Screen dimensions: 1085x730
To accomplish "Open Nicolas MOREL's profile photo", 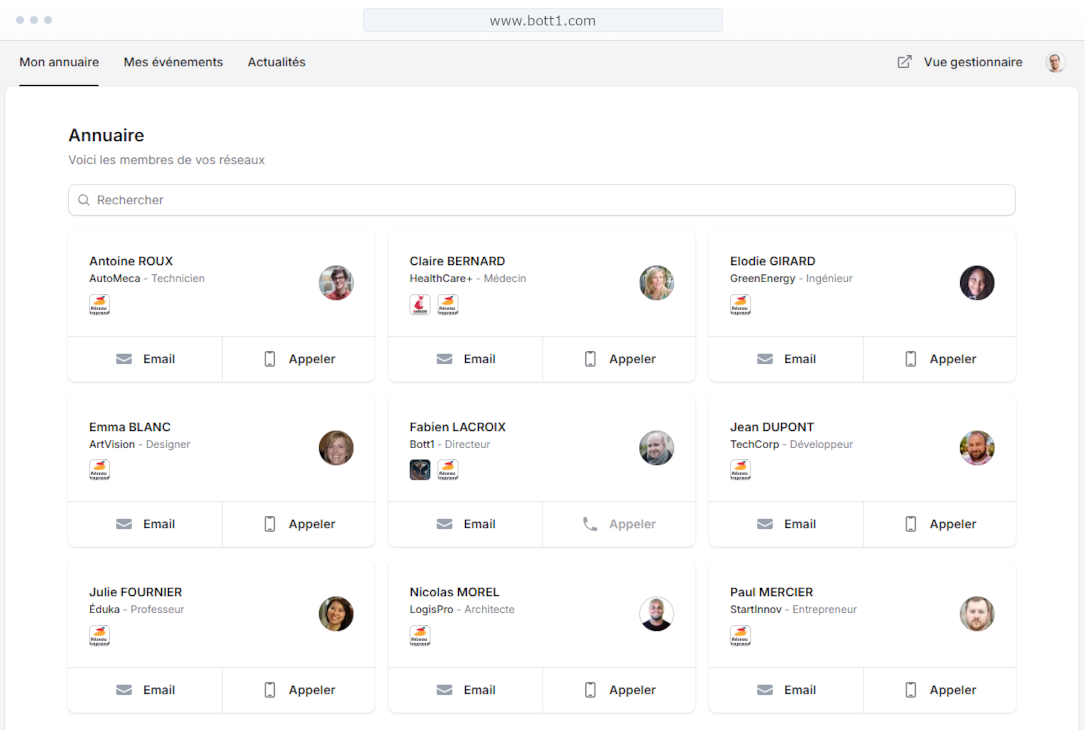I will [656, 614].
